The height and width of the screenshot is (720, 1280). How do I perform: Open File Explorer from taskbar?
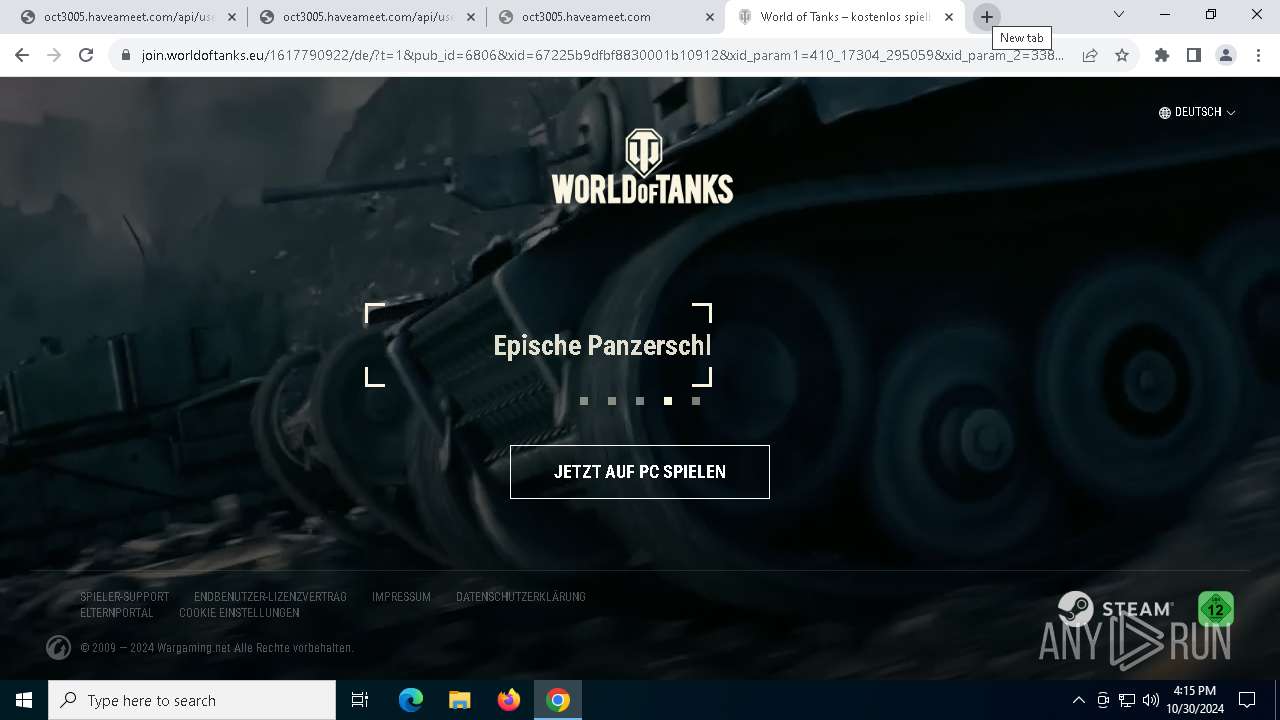pyautogui.click(x=460, y=700)
